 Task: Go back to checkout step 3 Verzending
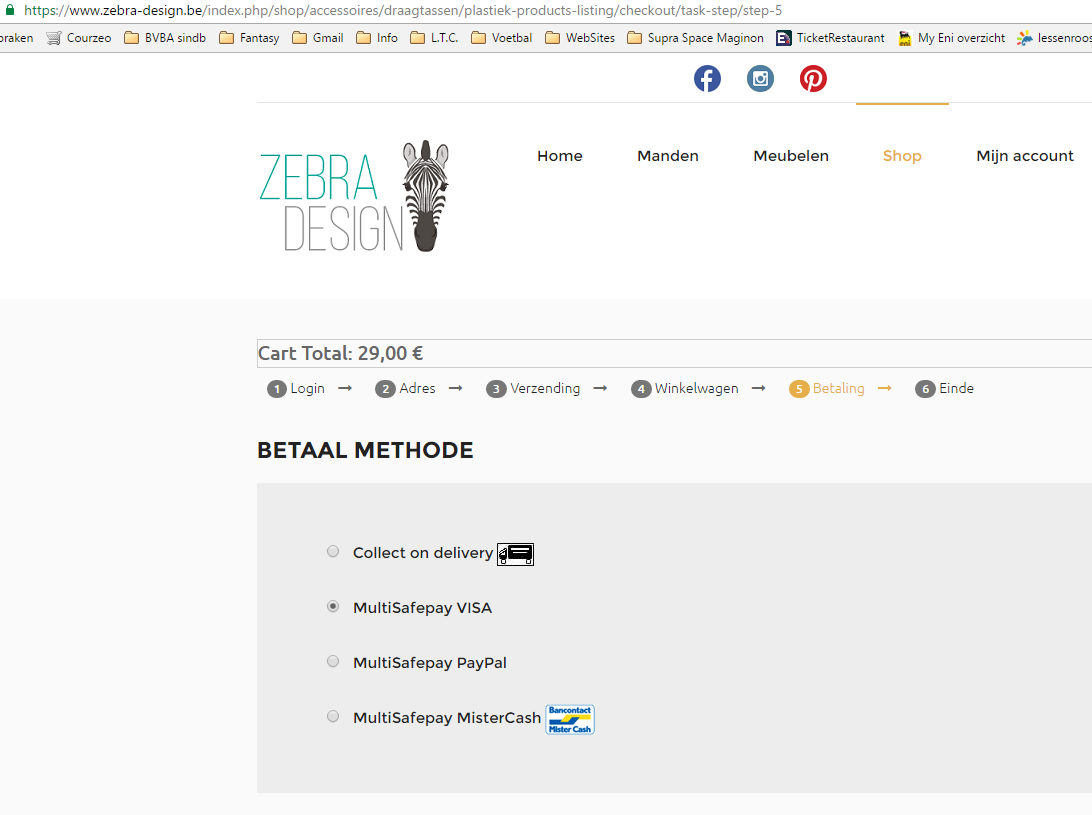[533, 389]
